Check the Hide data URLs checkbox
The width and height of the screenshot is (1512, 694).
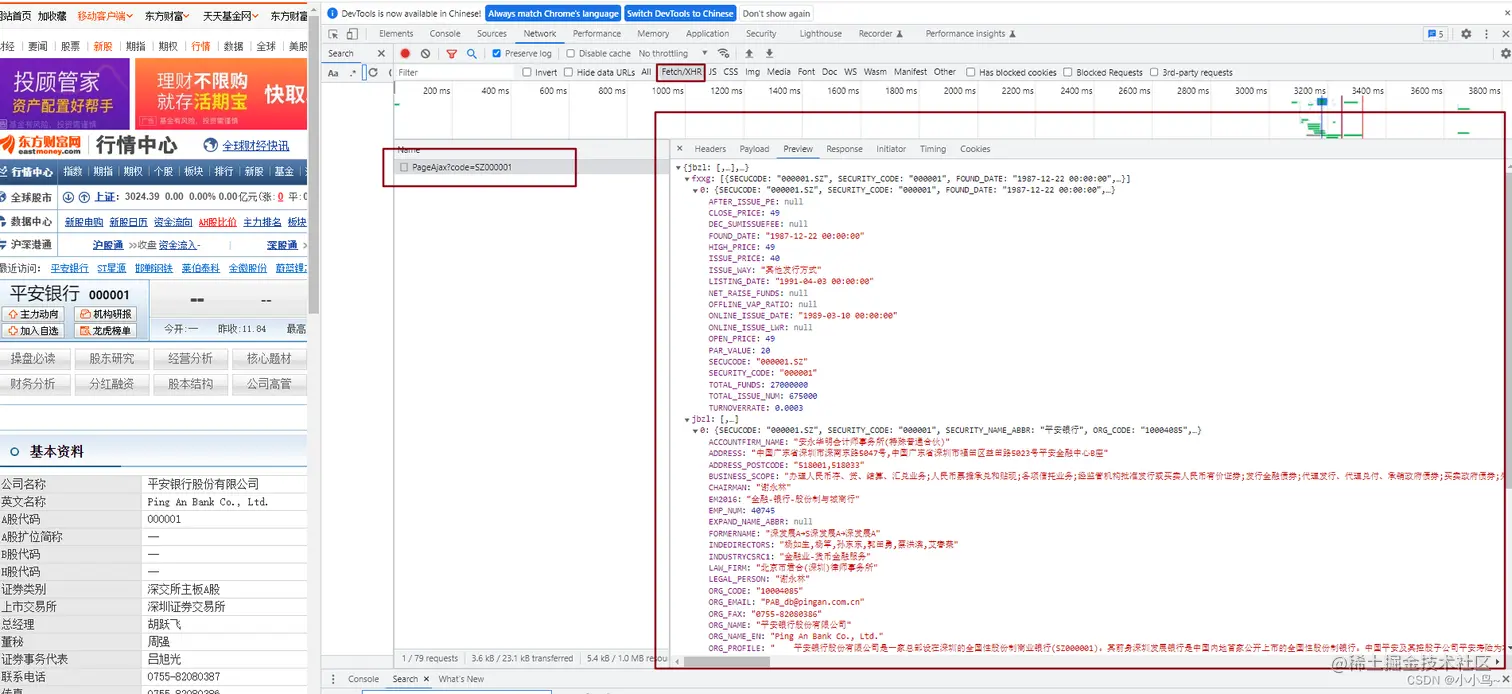(569, 72)
